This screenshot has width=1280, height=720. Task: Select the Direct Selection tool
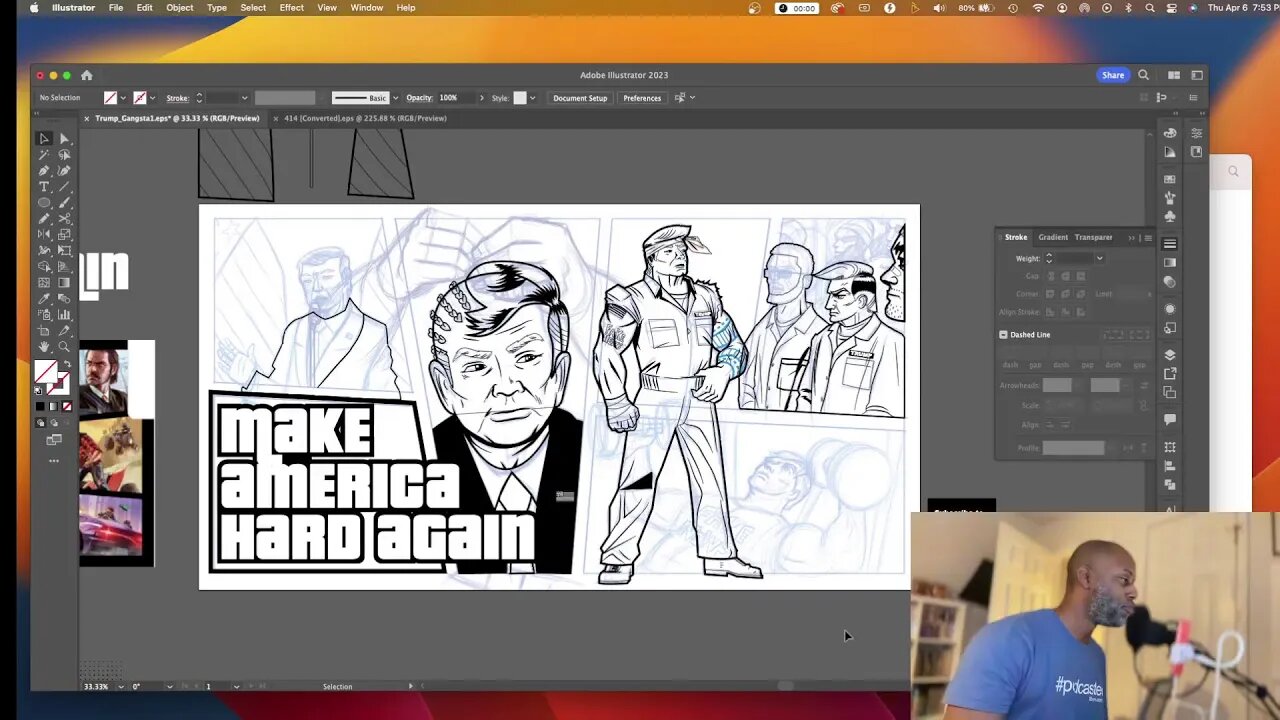[x=64, y=139]
